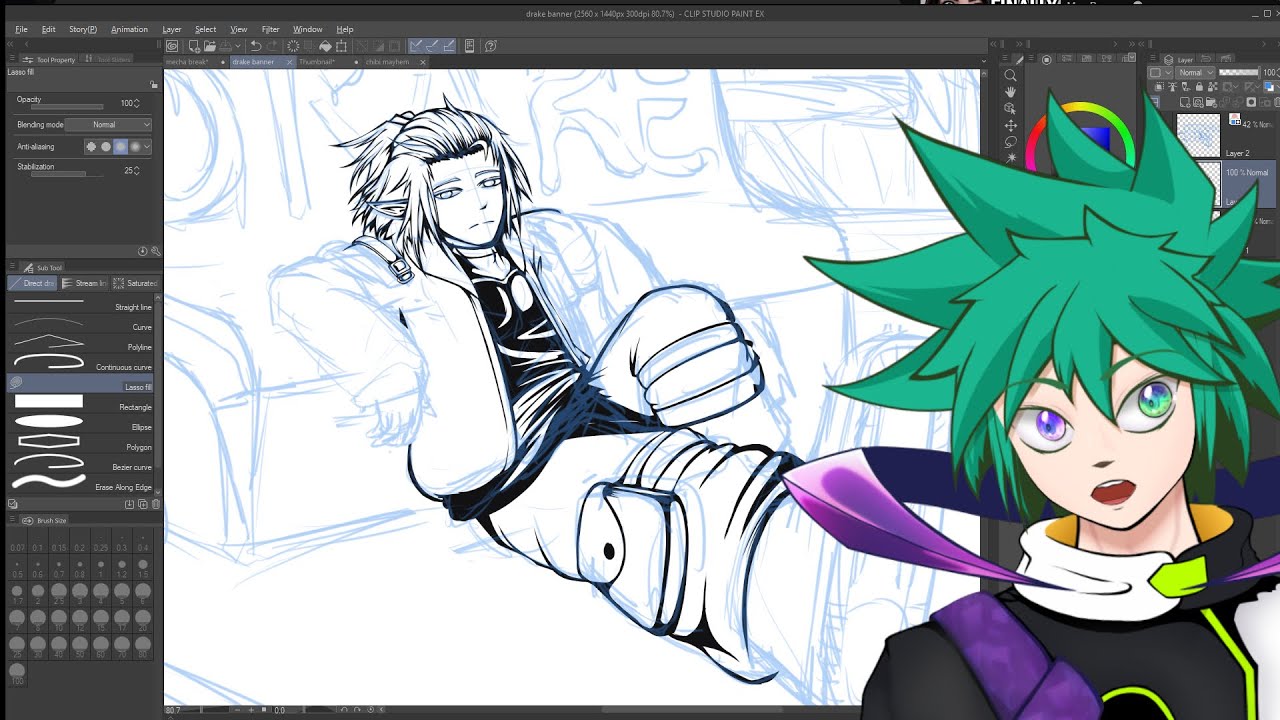
Task: Click the Fill bucket icon in command bar
Action: 325,46
